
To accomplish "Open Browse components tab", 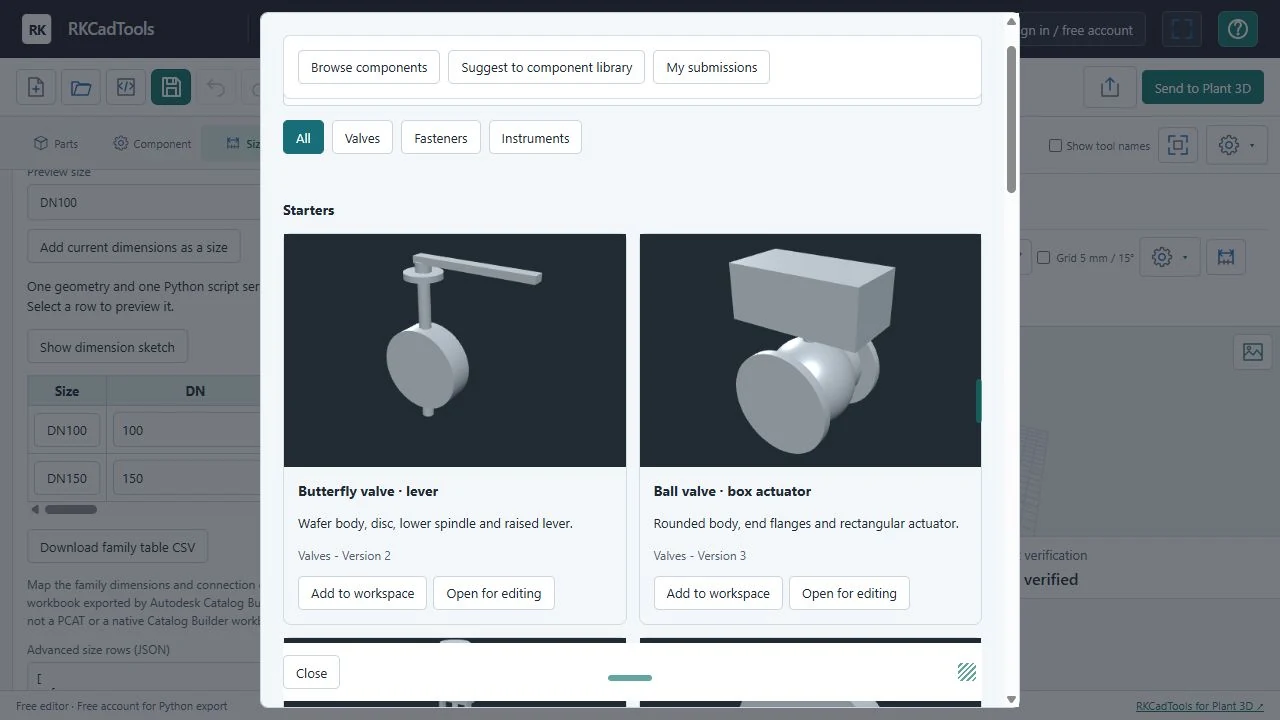I will [369, 67].
